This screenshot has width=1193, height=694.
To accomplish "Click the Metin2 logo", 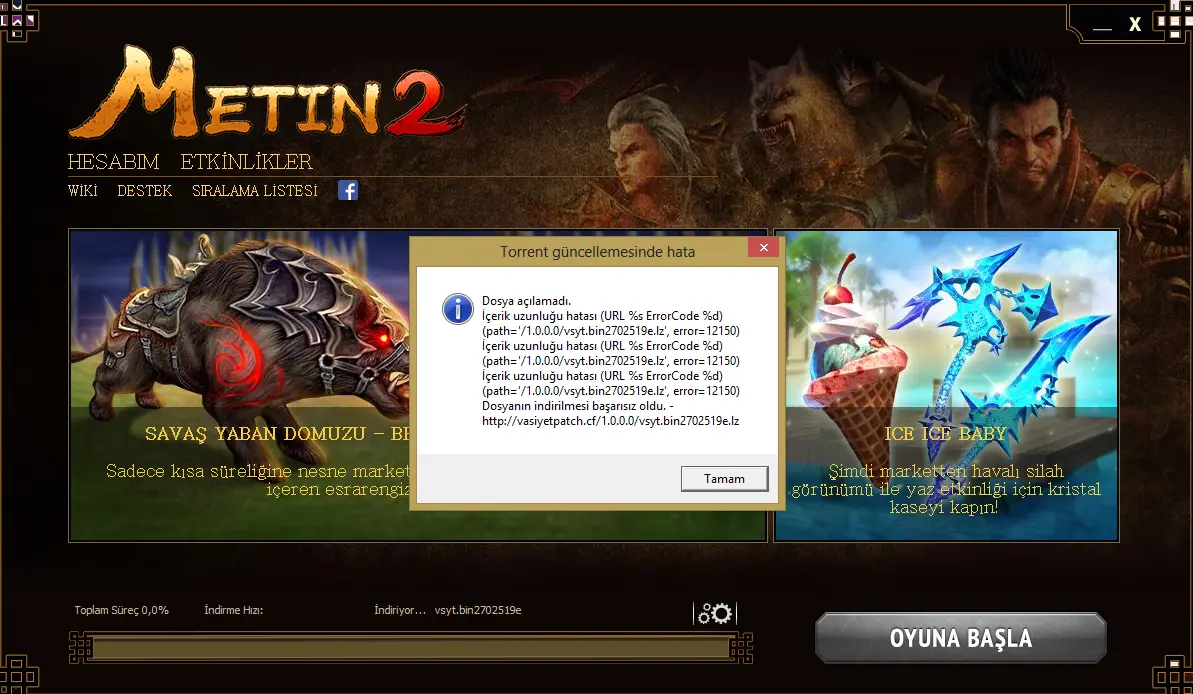I will click(266, 93).
